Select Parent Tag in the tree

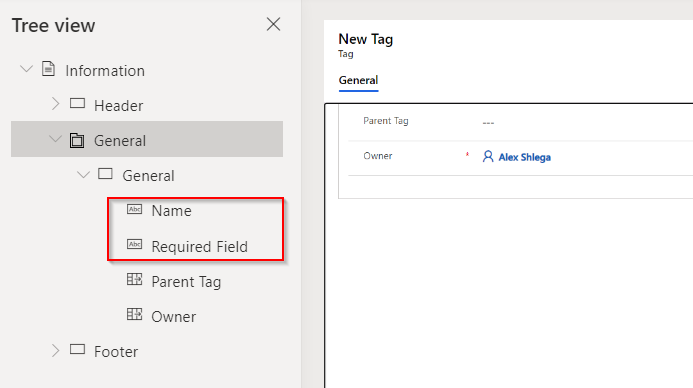186,282
